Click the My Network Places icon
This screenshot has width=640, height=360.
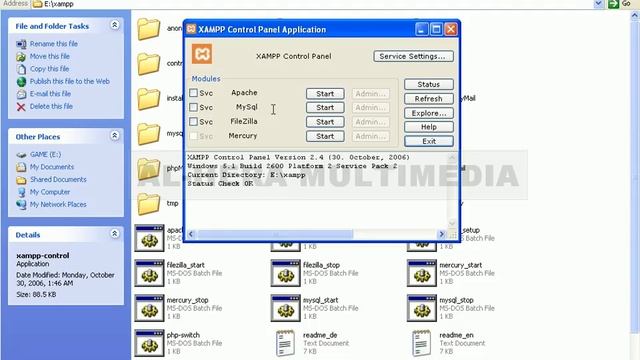tap(21, 204)
